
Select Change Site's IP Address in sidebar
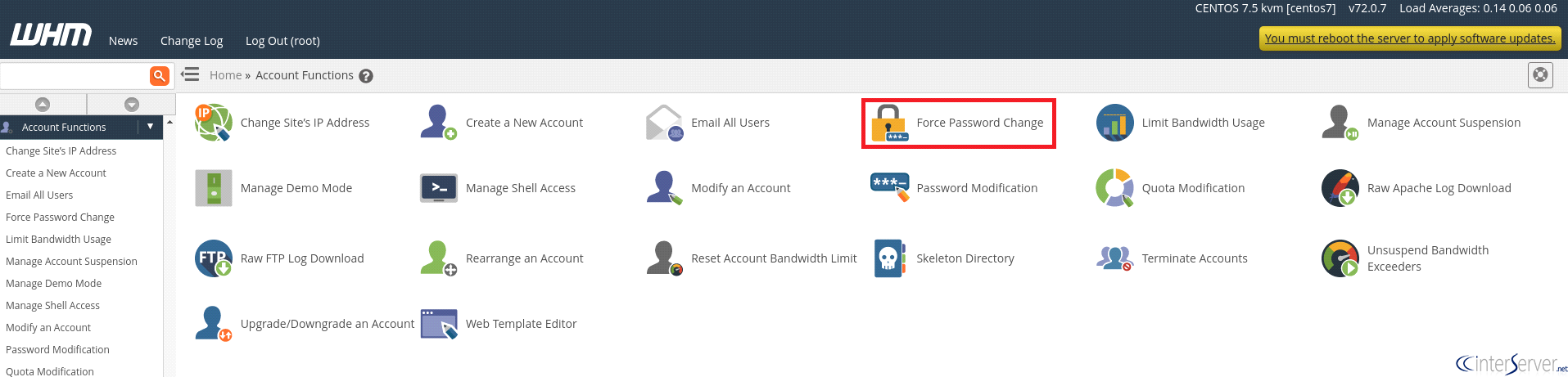[x=61, y=150]
